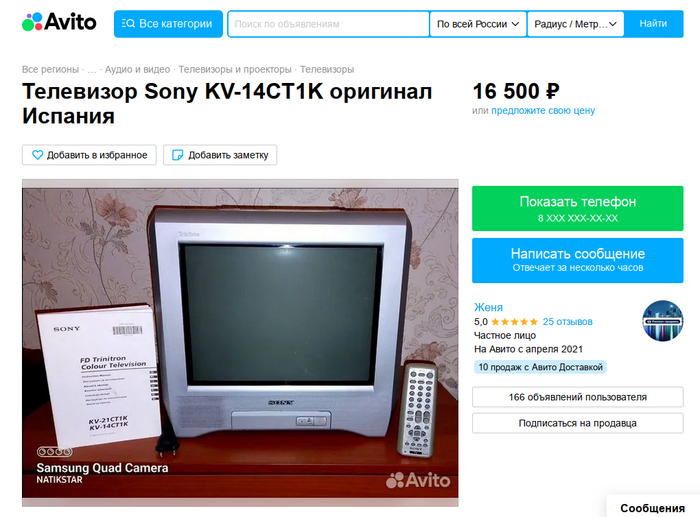This screenshot has width=700, height=517.
Task: Expand the Радиус / Метро dropdown
Action: pos(575,24)
